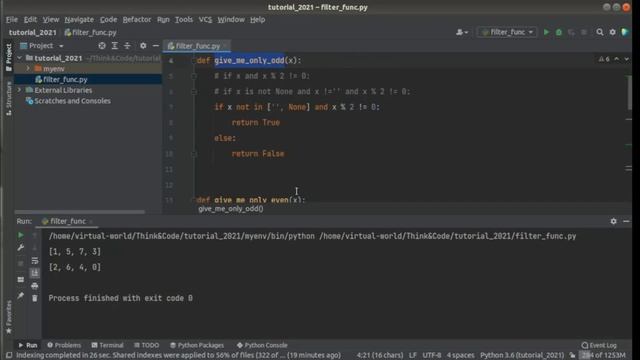
Task: Open the Edit menu
Action: pyautogui.click(x=30, y=19)
